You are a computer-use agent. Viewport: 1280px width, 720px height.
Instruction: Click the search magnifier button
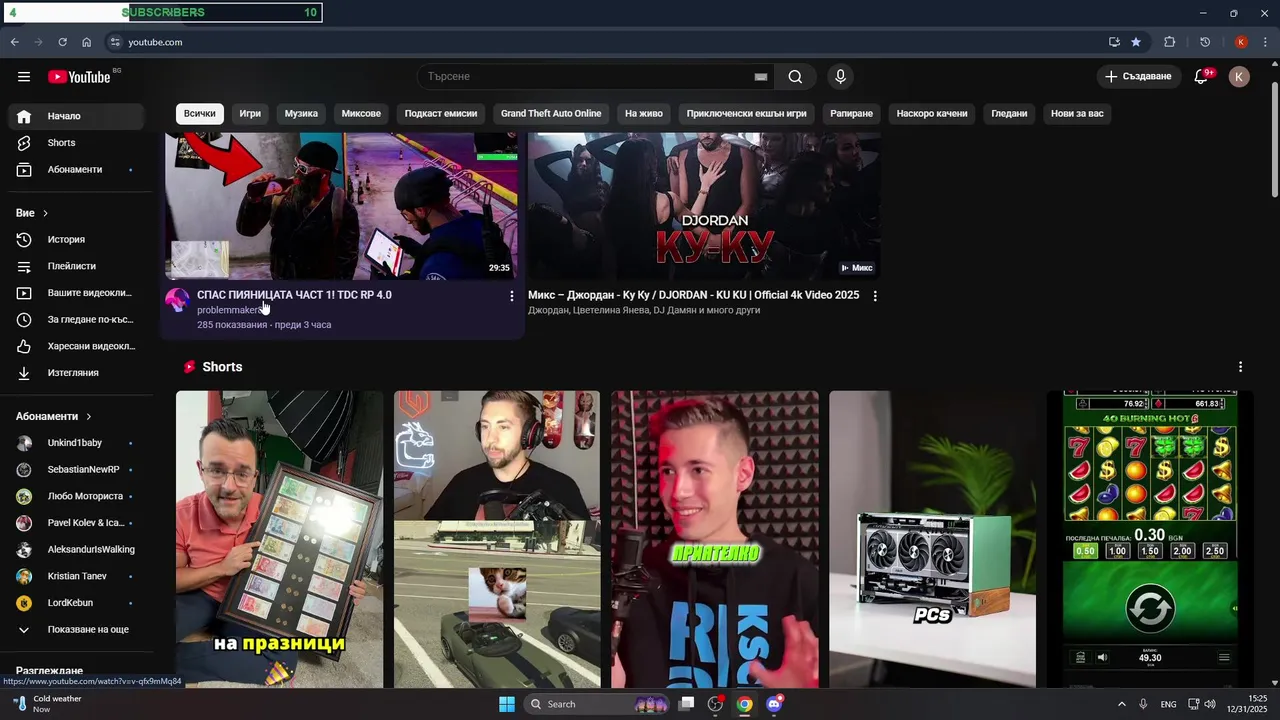tap(795, 77)
